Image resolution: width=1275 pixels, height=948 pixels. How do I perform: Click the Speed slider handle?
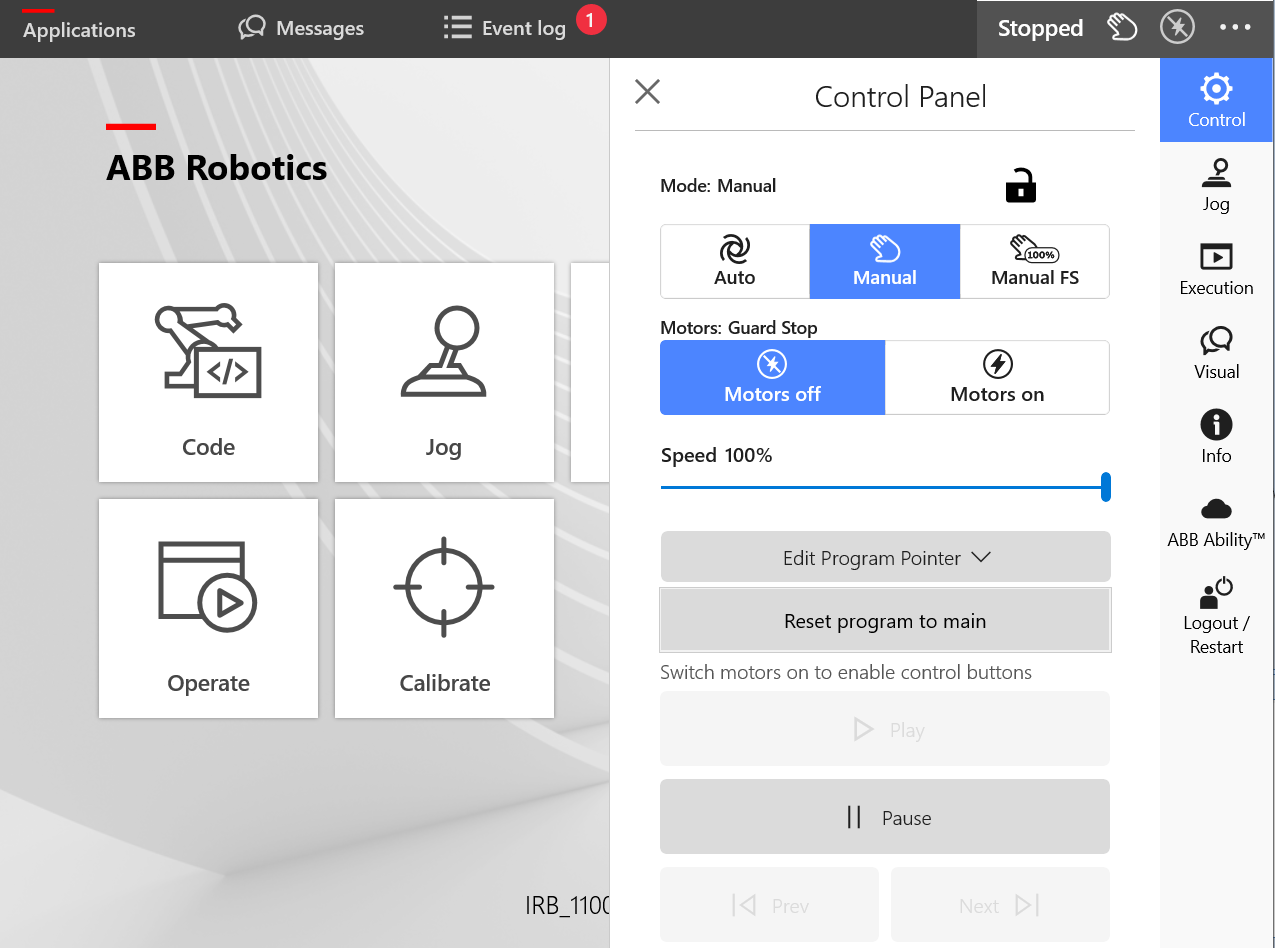pos(1106,487)
